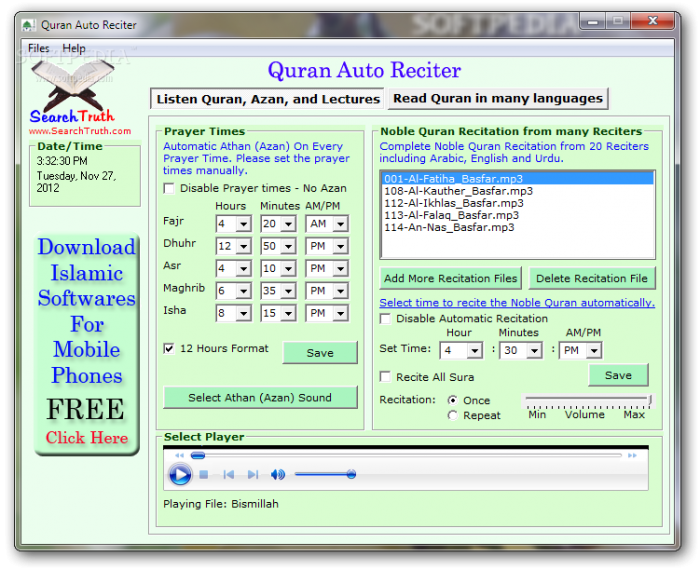Click the rewind arrows on seek bar
The height and width of the screenshot is (570, 700).
click(180, 455)
